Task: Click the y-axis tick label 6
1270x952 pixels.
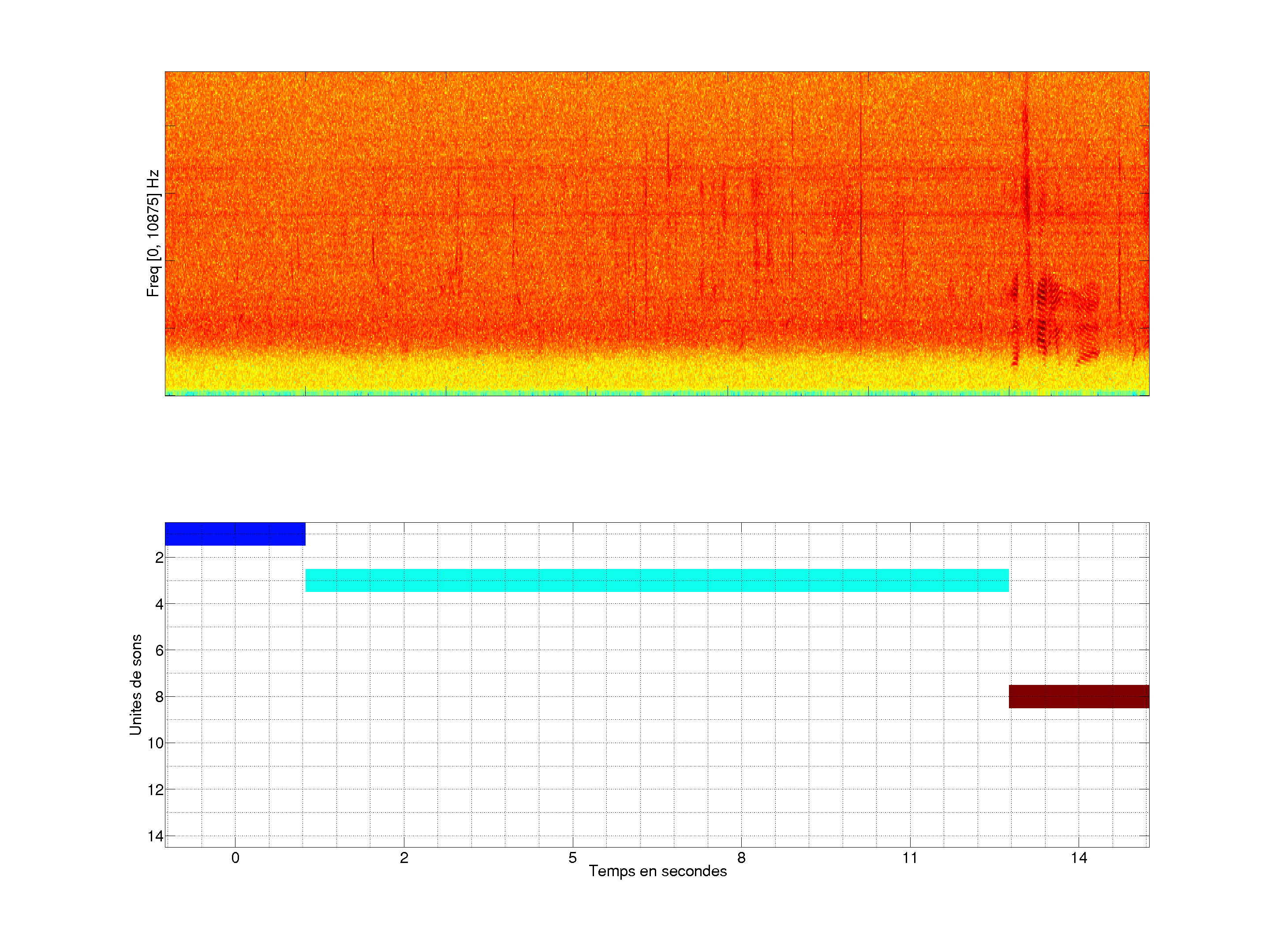Action: pos(159,651)
